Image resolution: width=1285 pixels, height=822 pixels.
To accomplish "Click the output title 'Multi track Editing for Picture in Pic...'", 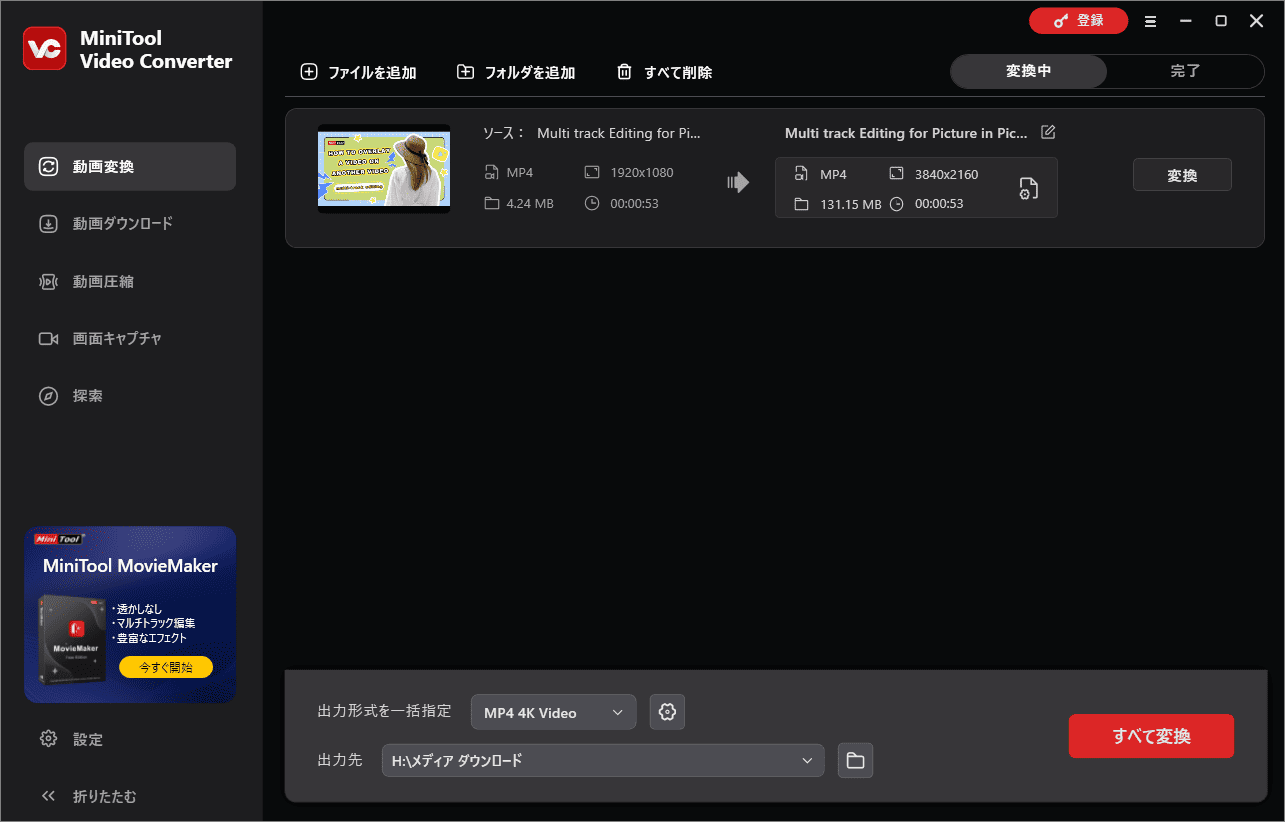I will (906, 133).
